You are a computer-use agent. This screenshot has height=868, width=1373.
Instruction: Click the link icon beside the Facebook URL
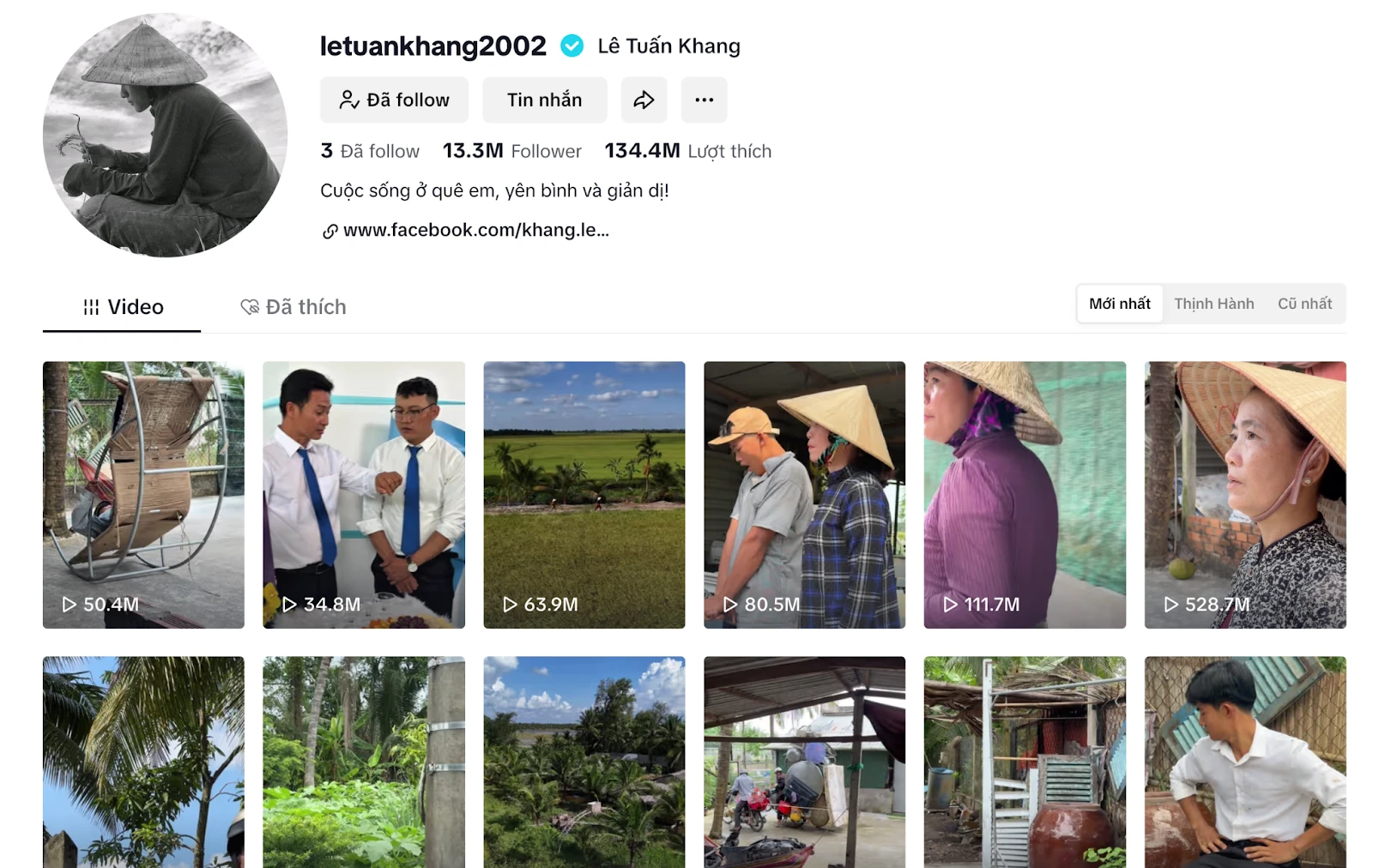(x=330, y=231)
